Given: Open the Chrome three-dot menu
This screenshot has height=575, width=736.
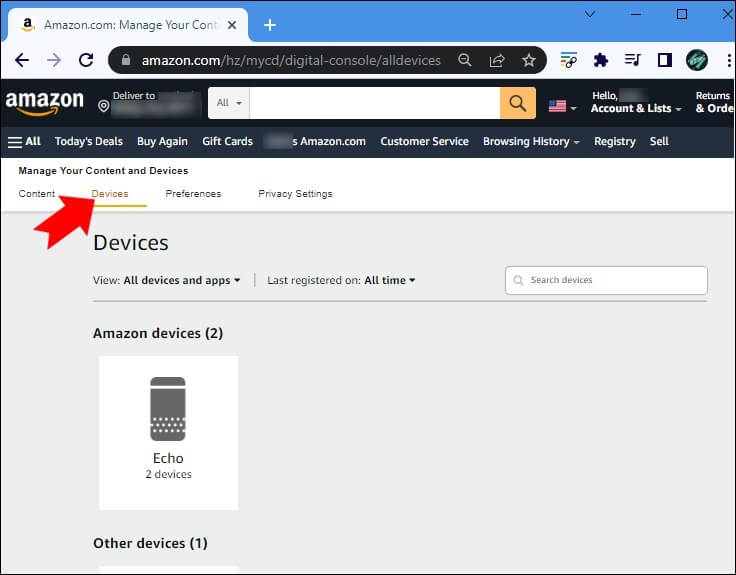Looking at the screenshot, I should 729,60.
